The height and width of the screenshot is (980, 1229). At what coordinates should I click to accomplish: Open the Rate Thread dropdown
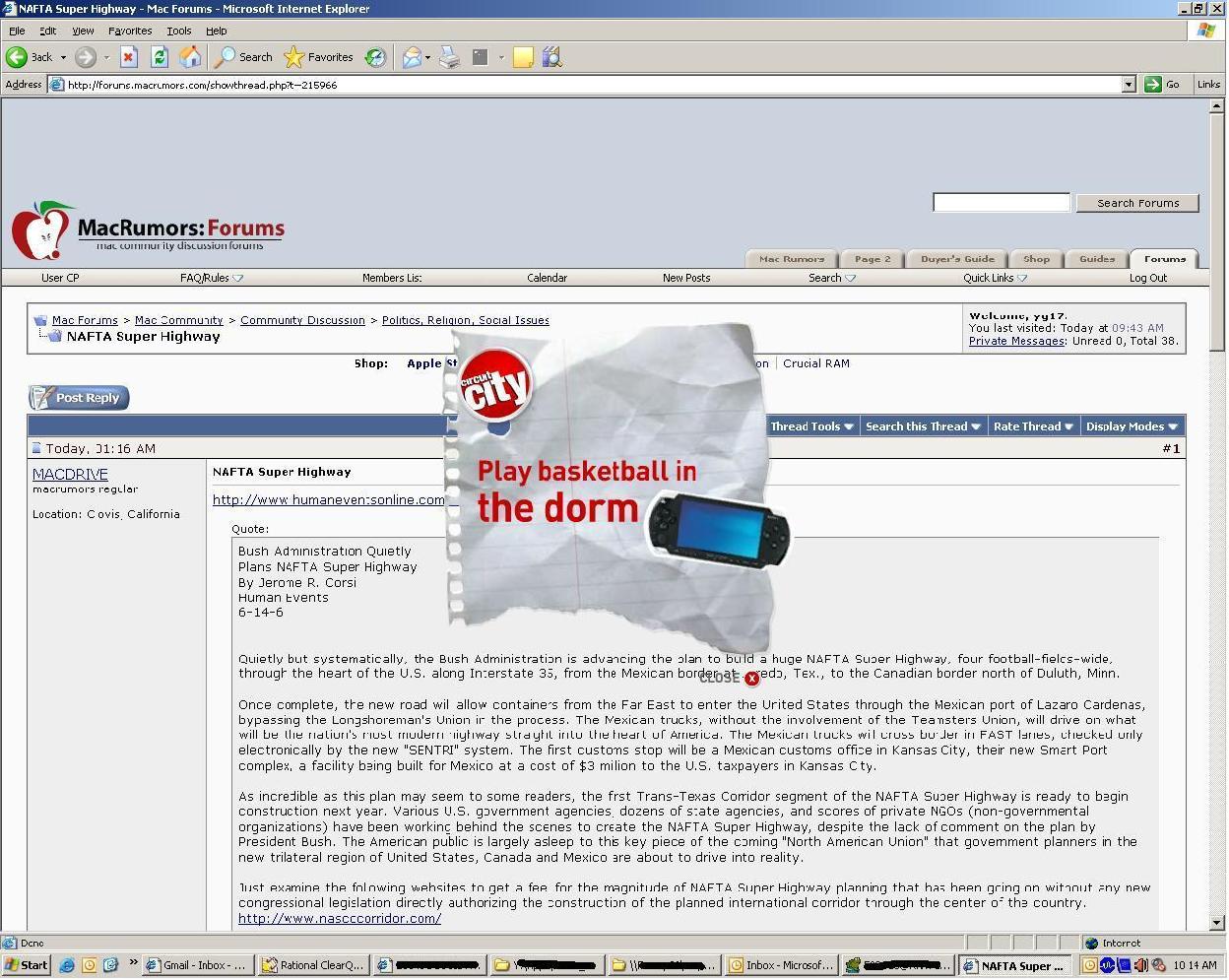coord(1033,426)
